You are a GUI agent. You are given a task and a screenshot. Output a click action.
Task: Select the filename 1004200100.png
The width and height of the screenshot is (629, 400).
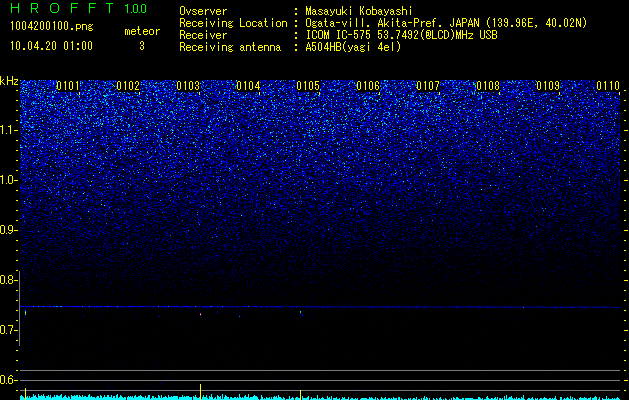pos(52,27)
